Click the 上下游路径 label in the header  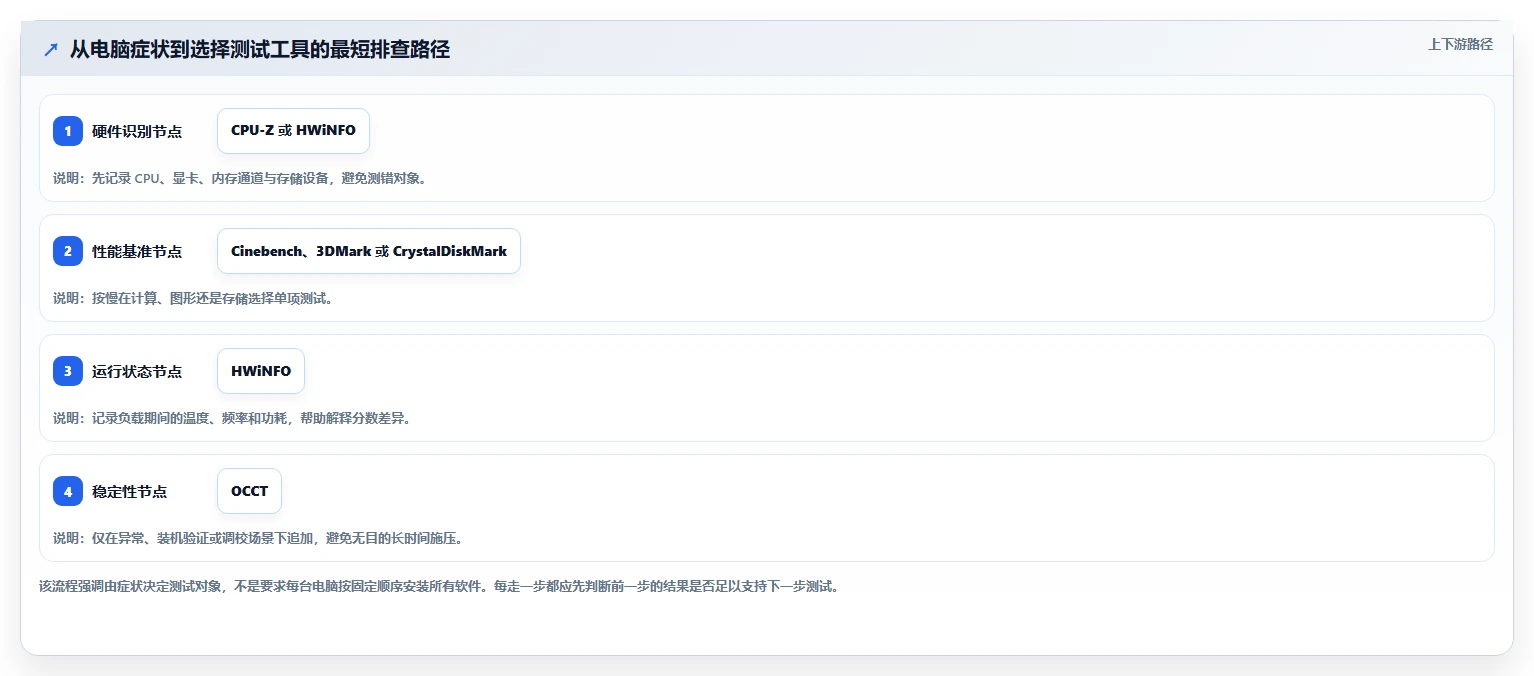point(1460,44)
